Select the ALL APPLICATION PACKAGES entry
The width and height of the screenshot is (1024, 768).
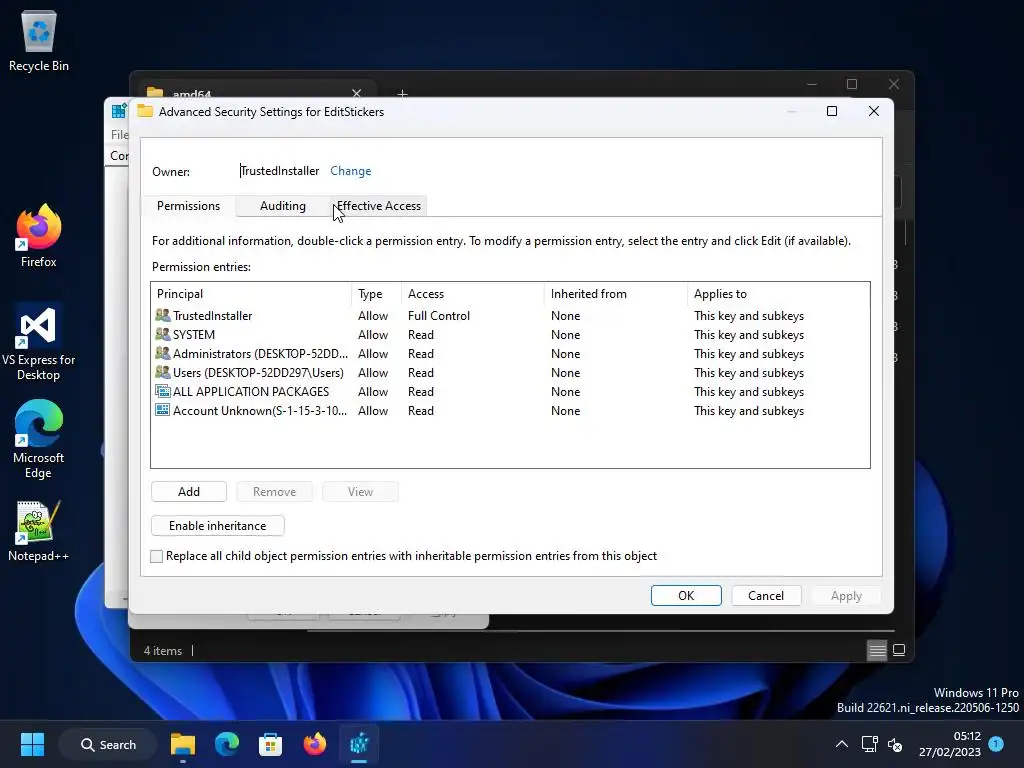click(x=510, y=391)
